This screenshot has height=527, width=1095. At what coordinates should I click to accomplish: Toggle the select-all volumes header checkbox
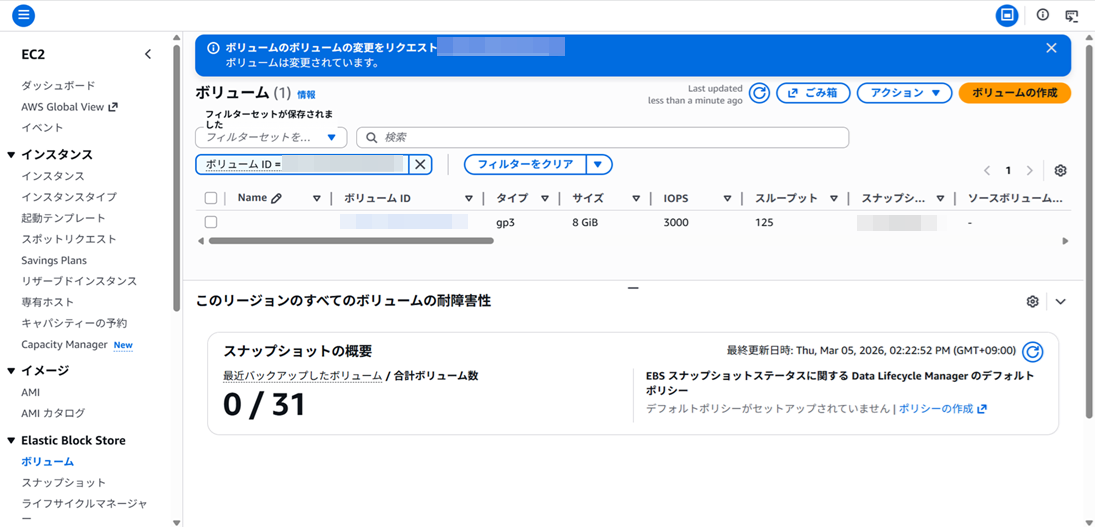pos(211,198)
